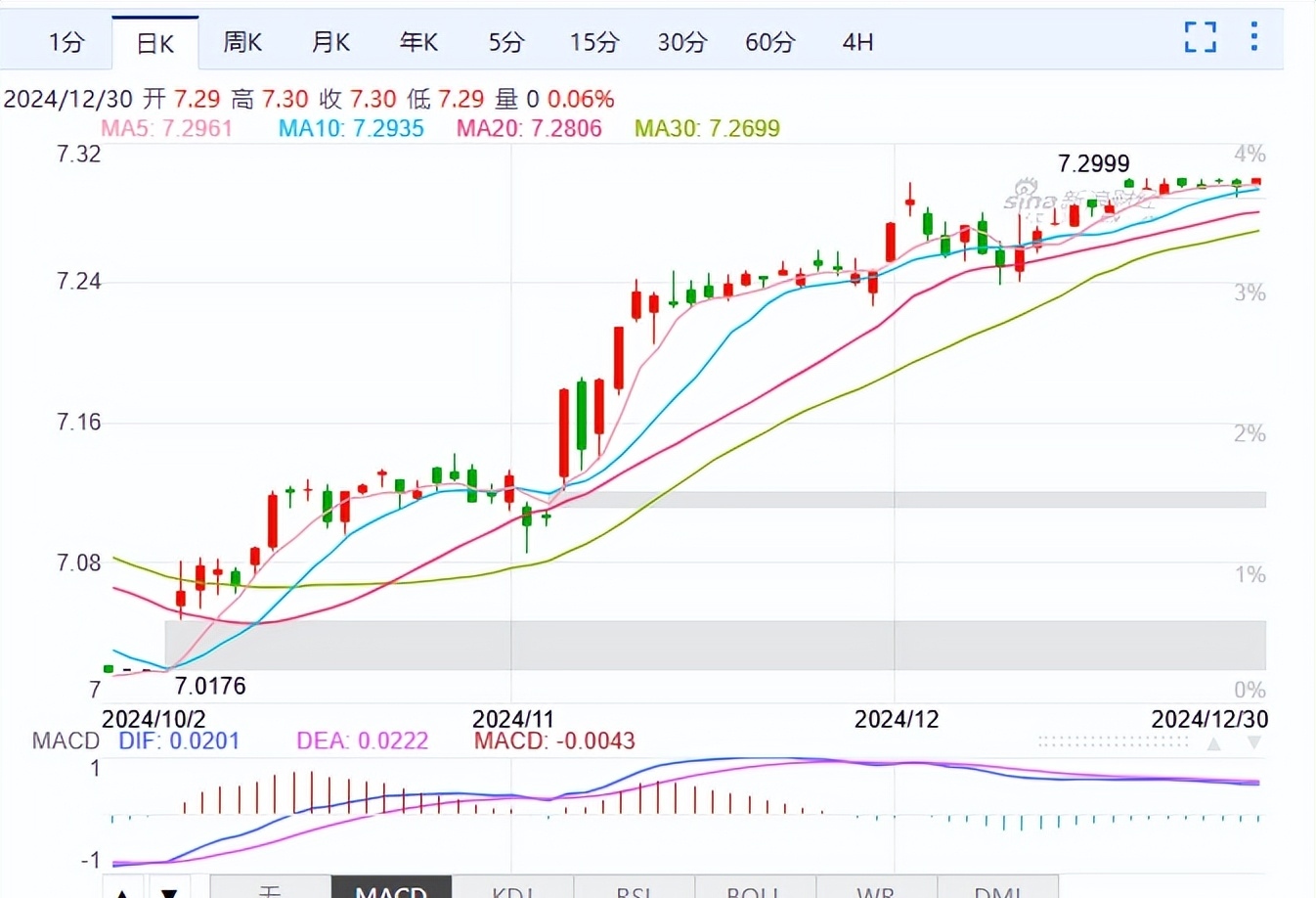Open the RSI indicator tab
Viewport: 1316px width, 898px height.
pos(634,888)
